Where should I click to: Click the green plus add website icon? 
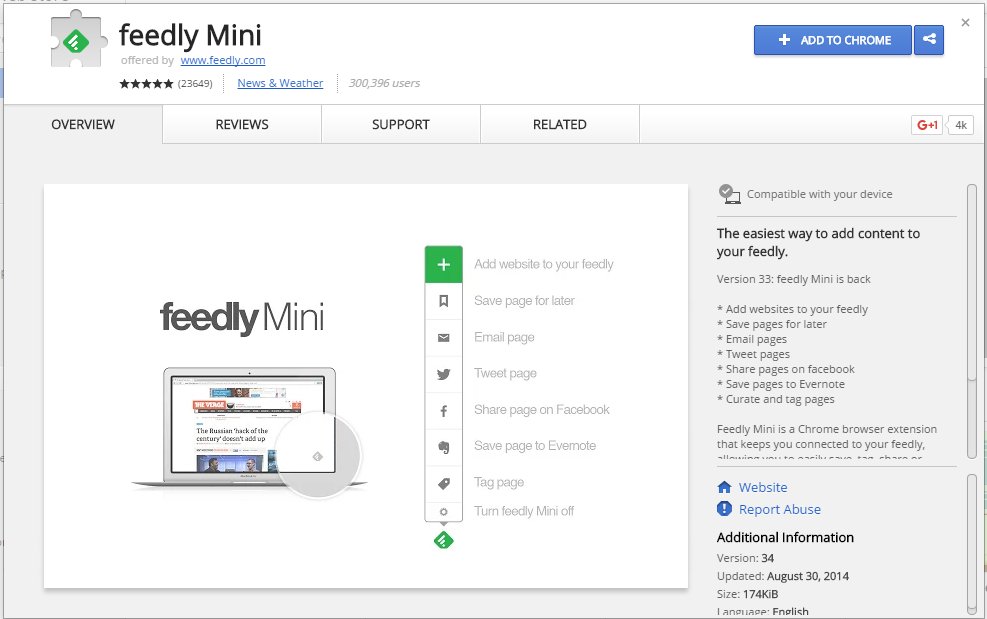point(444,265)
